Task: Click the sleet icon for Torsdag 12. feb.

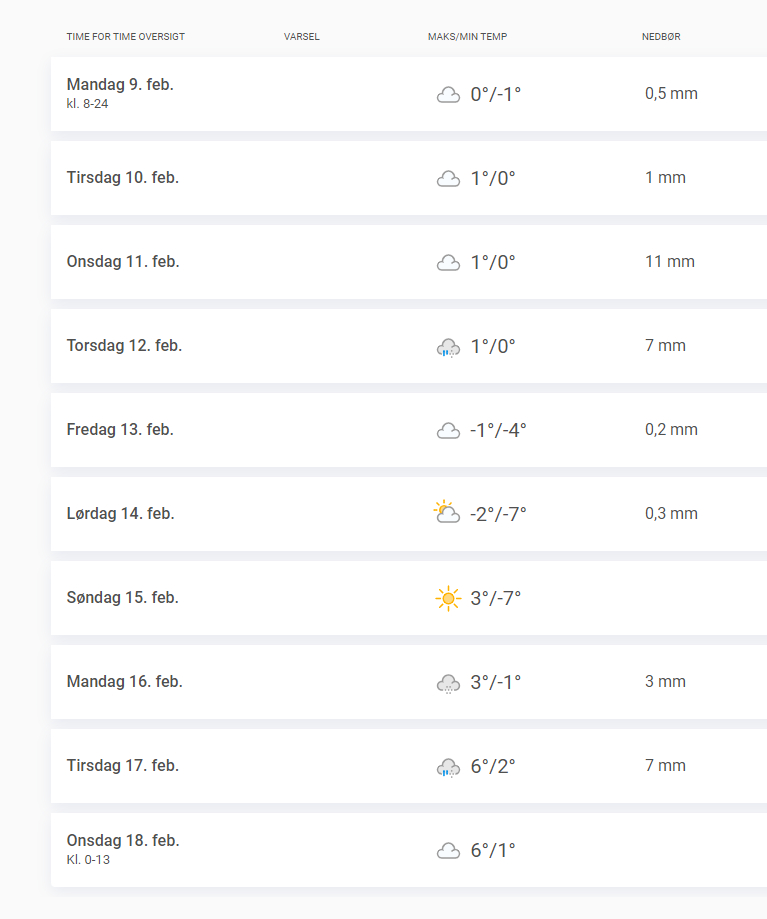Action: [x=448, y=347]
